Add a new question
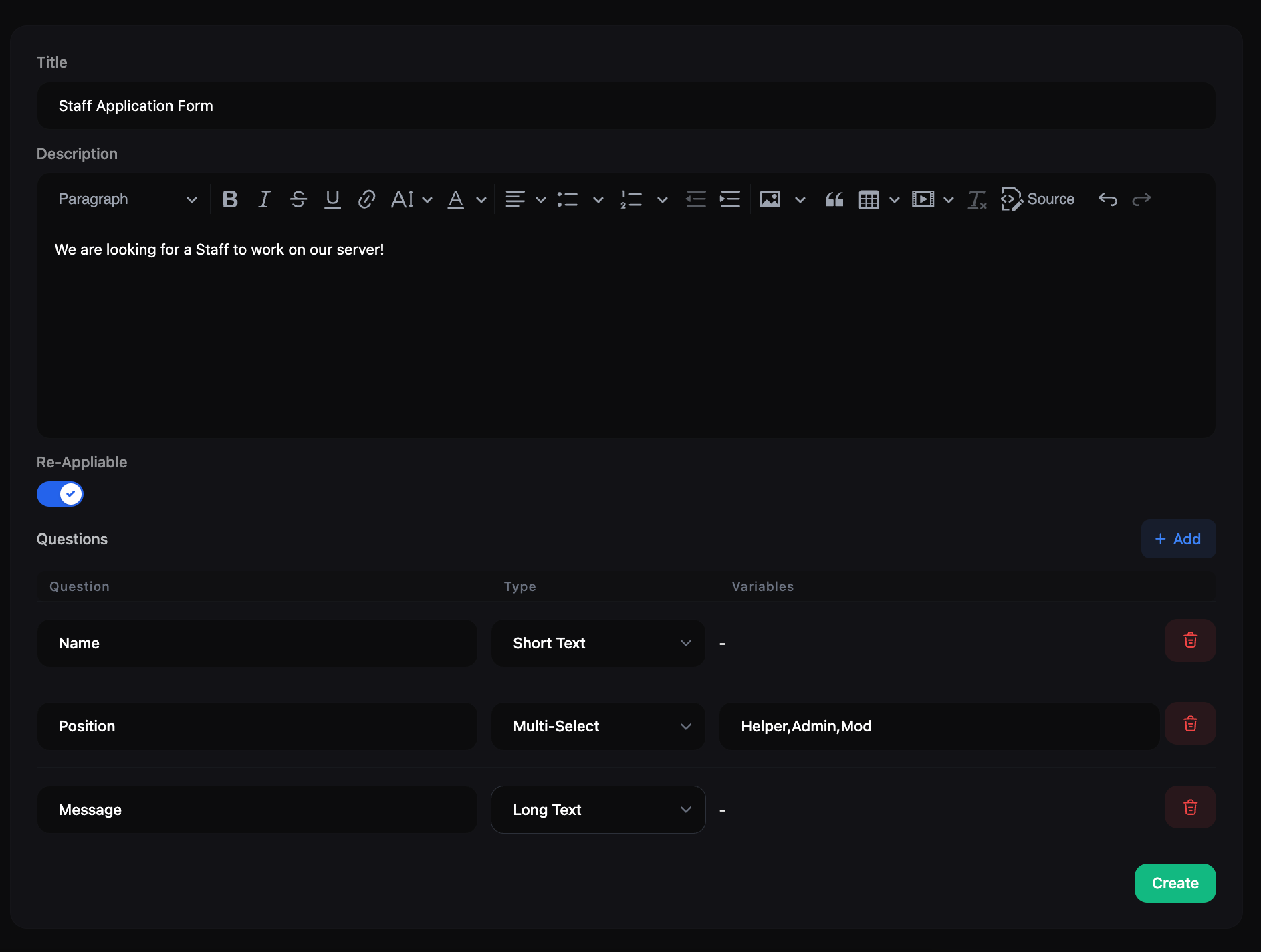The image size is (1261, 952). (x=1178, y=539)
